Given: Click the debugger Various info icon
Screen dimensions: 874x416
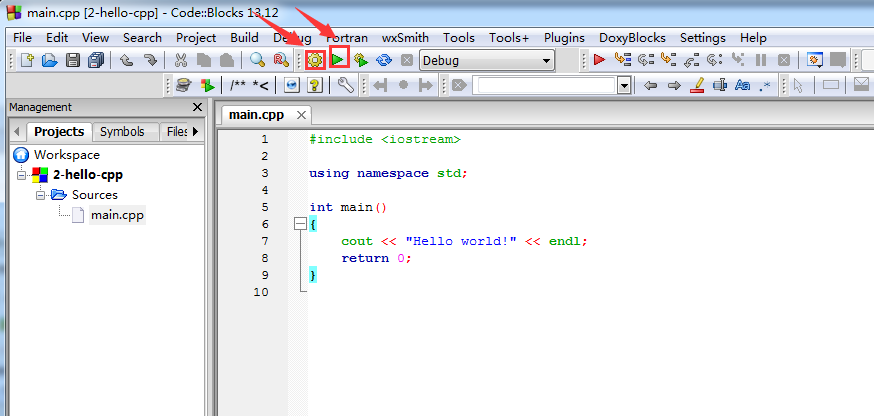Looking at the screenshot, I should [x=838, y=59].
